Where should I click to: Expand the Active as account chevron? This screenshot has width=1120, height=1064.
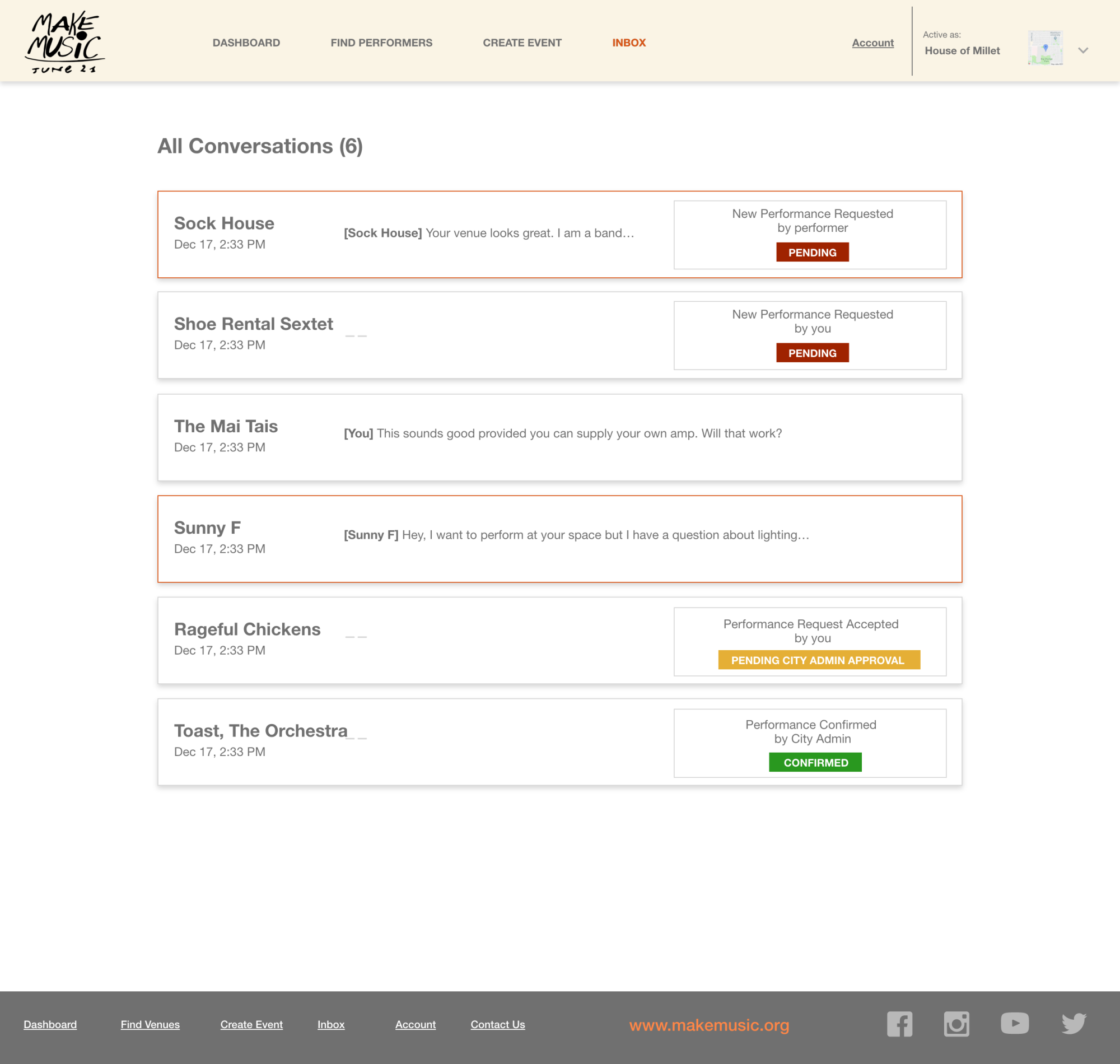[x=1082, y=50]
